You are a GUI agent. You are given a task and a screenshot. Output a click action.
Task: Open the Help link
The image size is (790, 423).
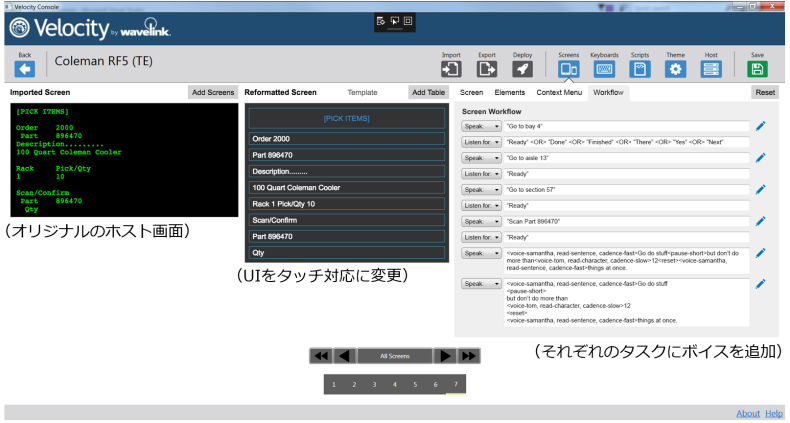coord(774,413)
